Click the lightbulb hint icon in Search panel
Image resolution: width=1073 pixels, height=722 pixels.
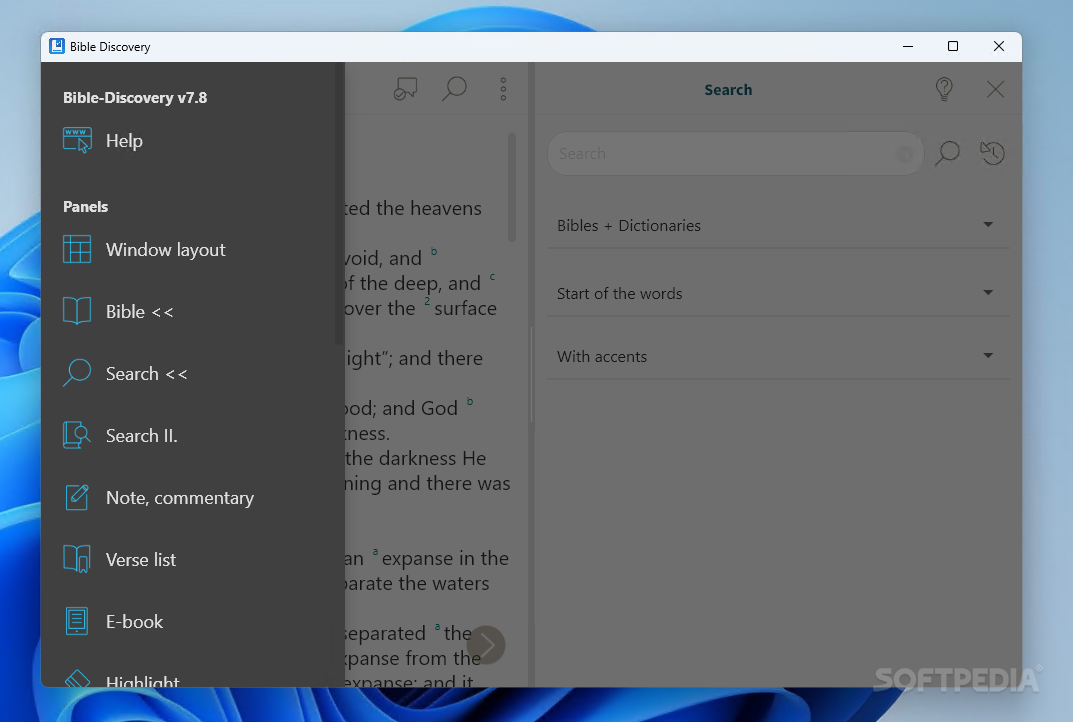(944, 89)
